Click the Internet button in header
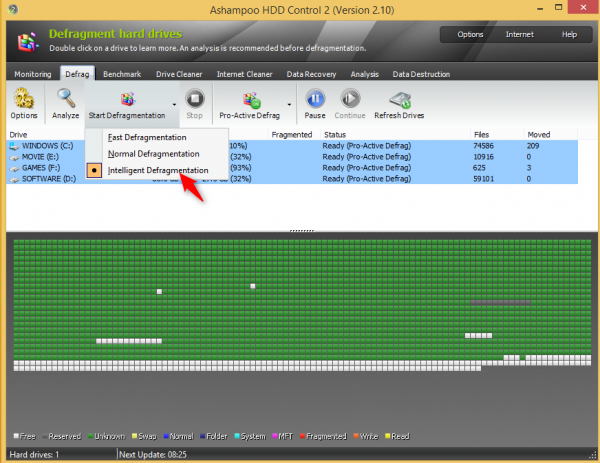Screen dimensions: 600x463 [520, 34]
